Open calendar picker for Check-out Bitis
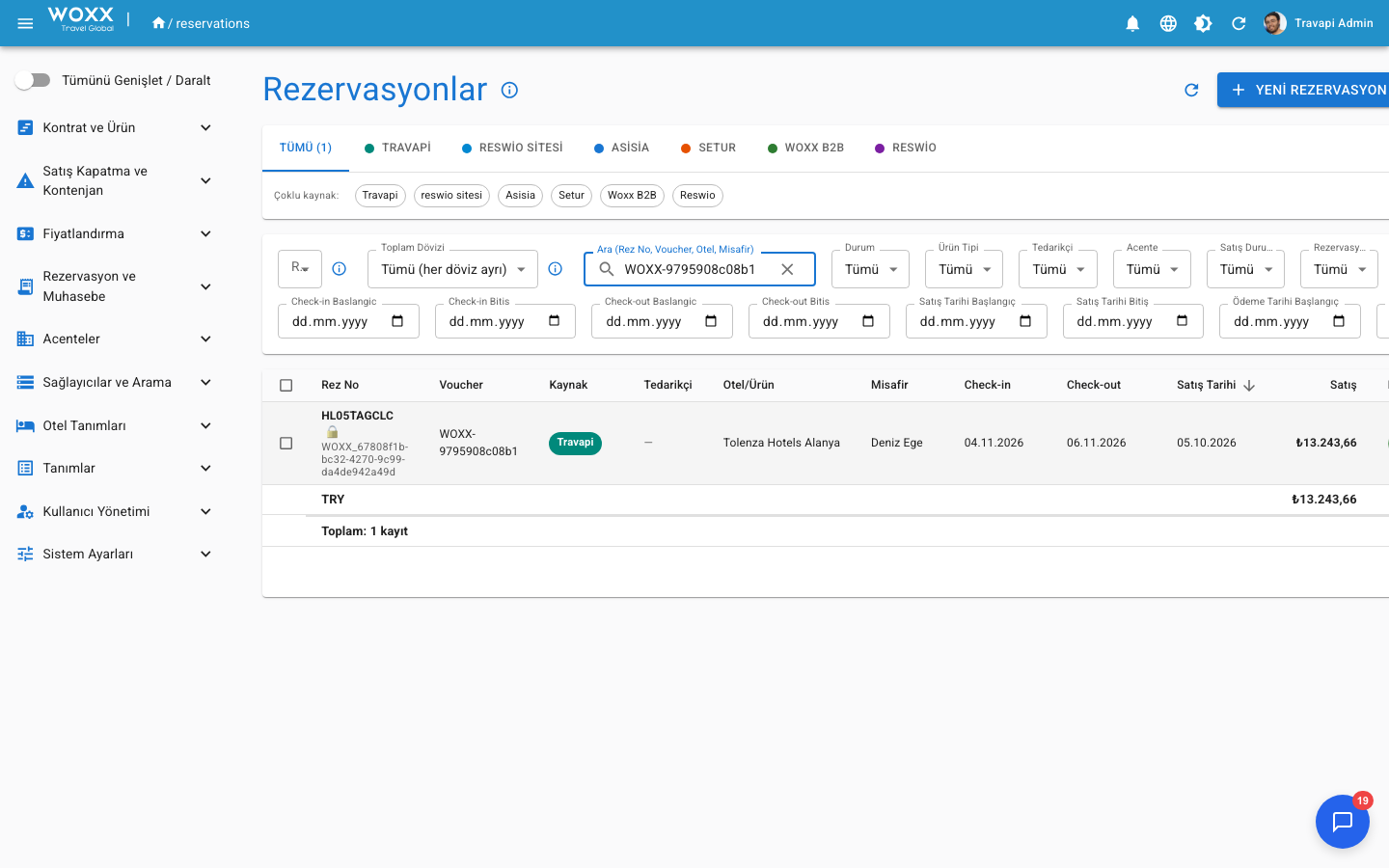The height and width of the screenshot is (868, 1389). 868,321
